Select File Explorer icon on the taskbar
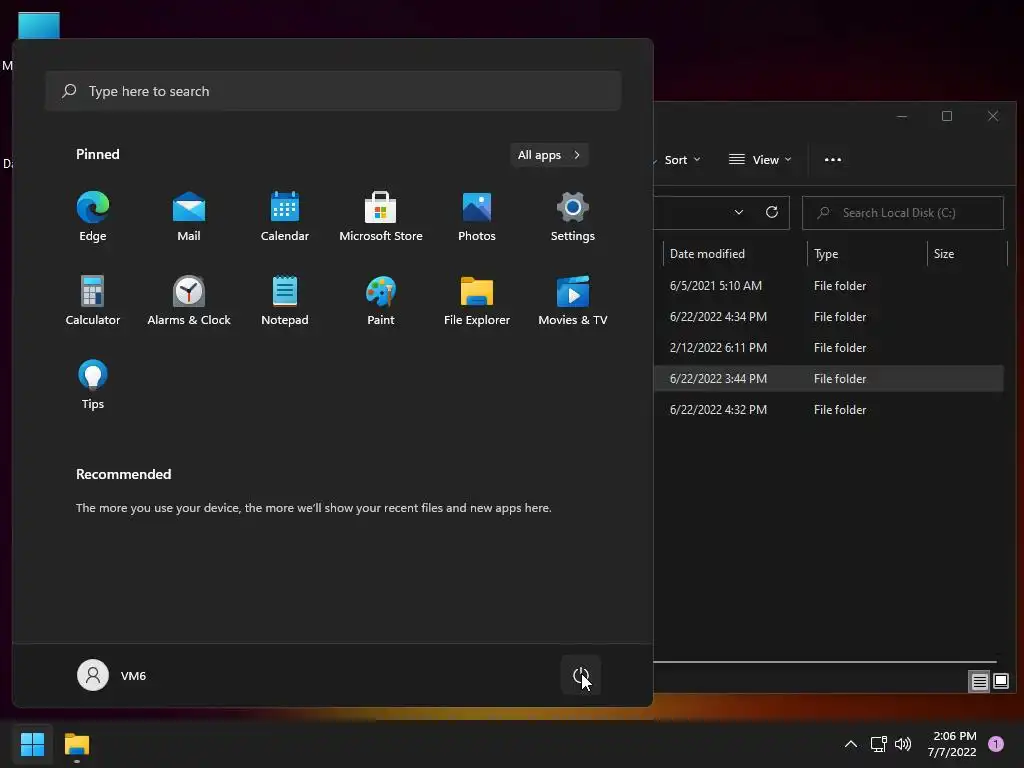 tap(76, 744)
